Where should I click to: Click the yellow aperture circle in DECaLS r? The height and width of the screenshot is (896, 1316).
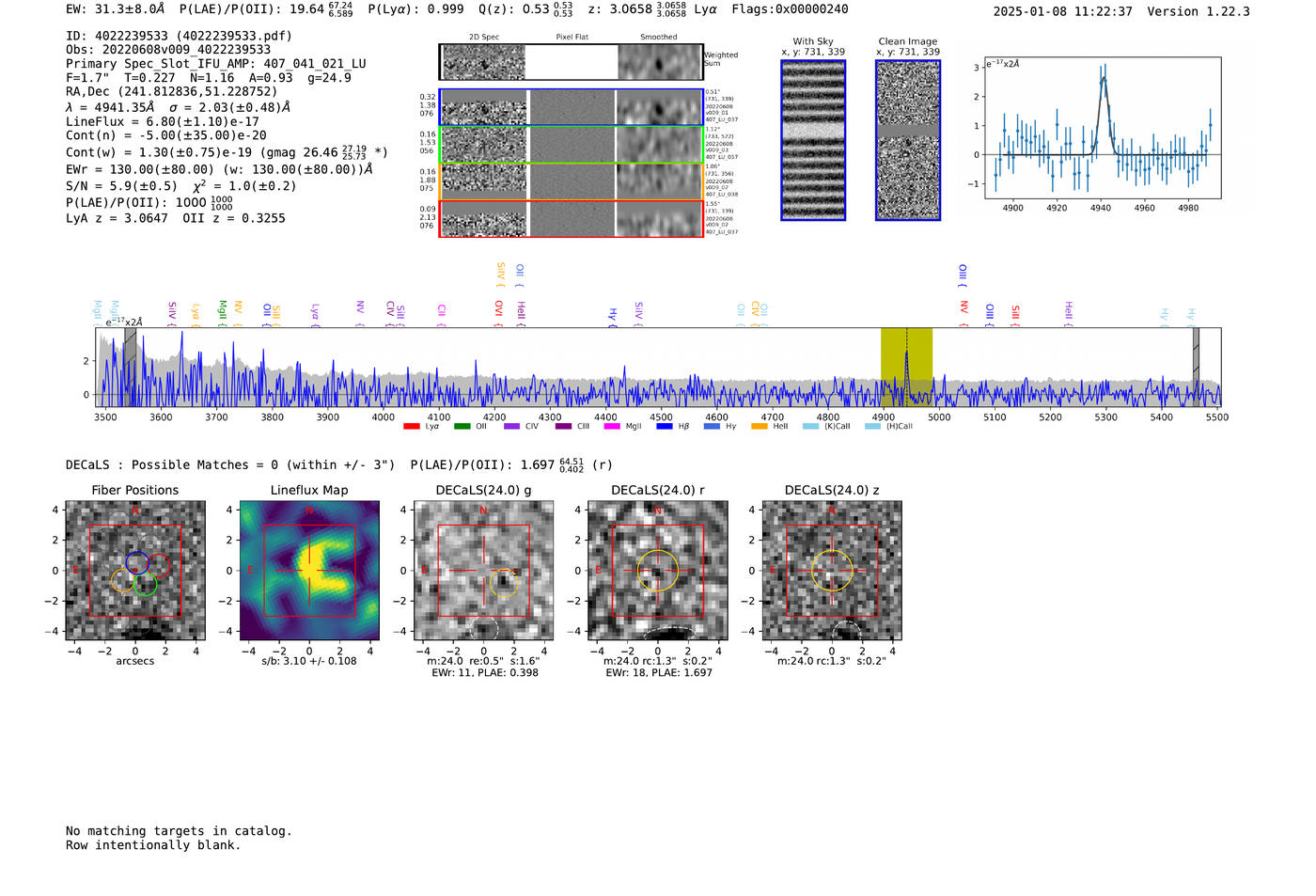(x=658, y=571)
